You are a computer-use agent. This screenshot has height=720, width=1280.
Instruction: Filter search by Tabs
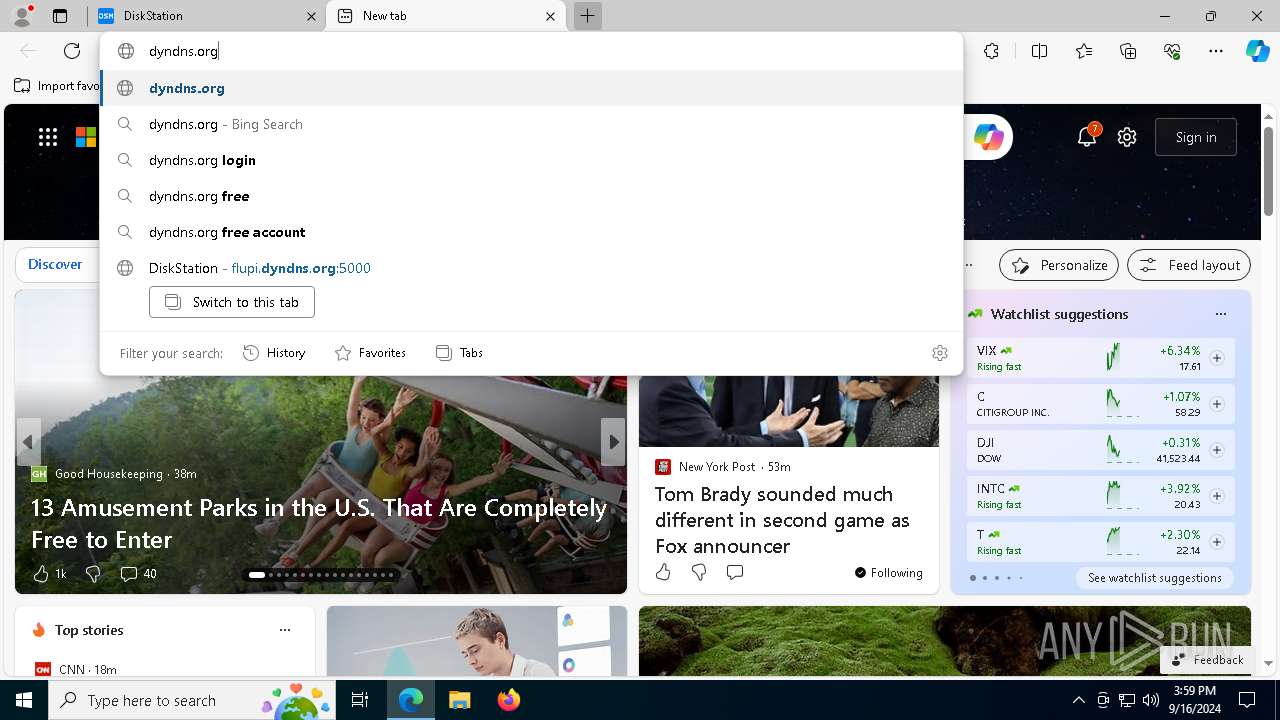click(459, 353)
